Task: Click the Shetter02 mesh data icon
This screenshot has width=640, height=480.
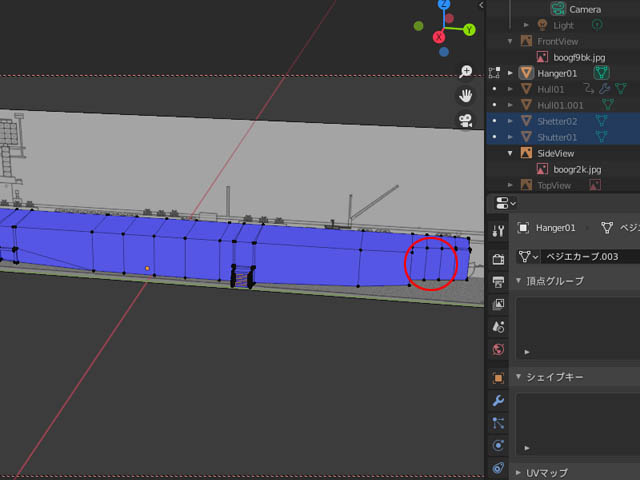Action: point(601,121)
